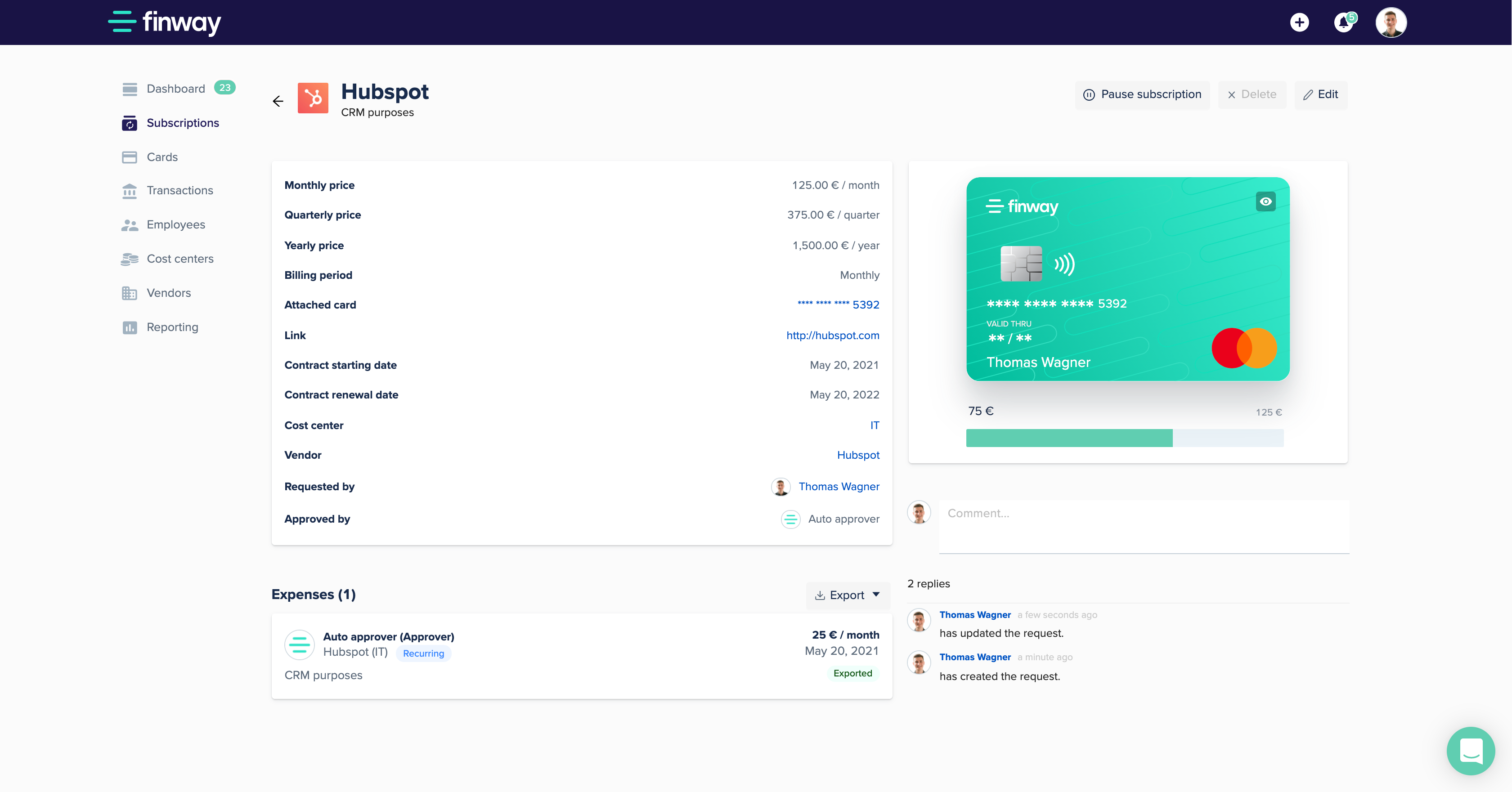View Cost centers
The width and height of the screenshot is (1512, 792).
179,258
